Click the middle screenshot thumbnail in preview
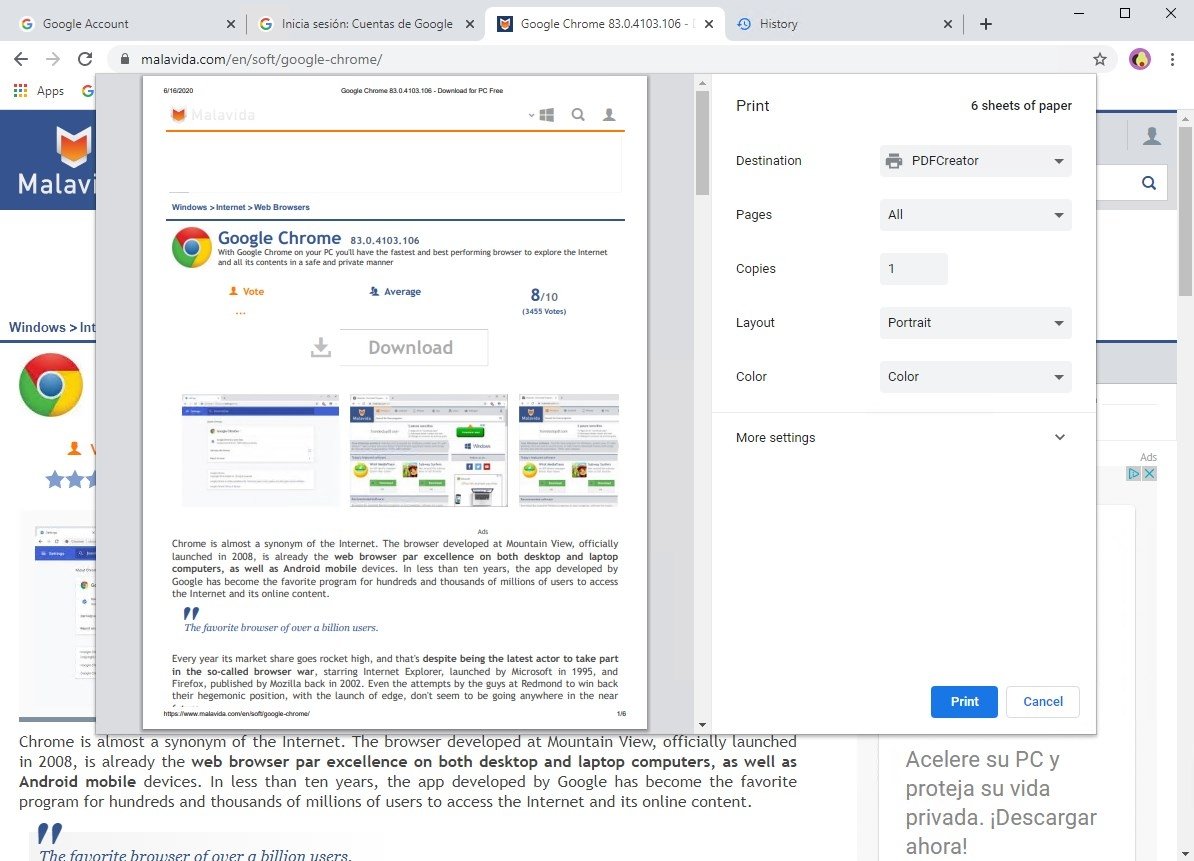The width and height of the screenshot is (1194, 861). (429, 450)
